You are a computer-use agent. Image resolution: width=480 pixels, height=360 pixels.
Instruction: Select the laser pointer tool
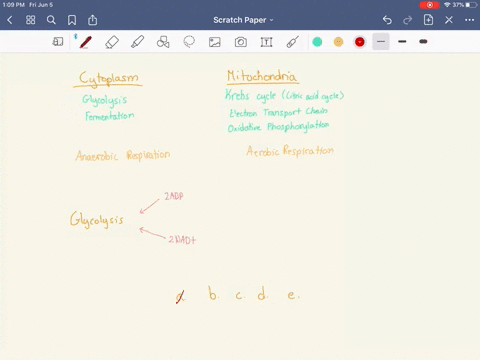pos(292,42)
